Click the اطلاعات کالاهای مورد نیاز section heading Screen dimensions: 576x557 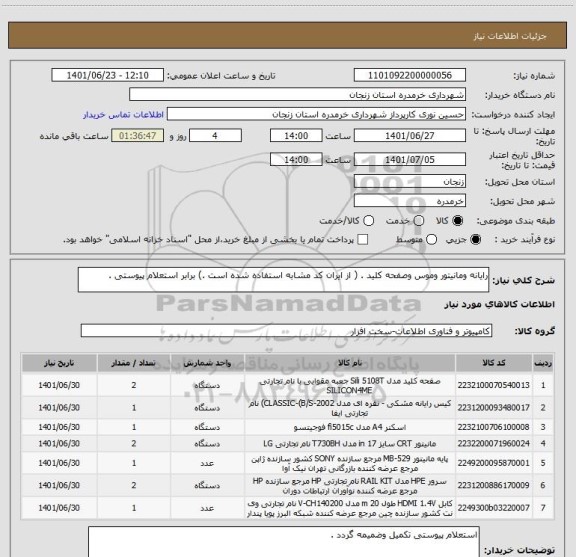pos(500,305)
